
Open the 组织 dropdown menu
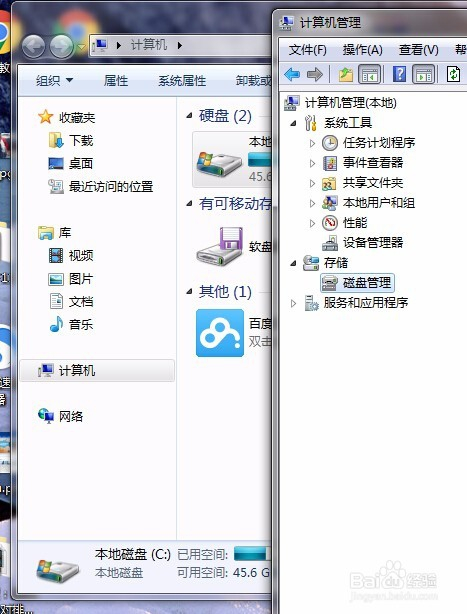(x=54, y=81)
